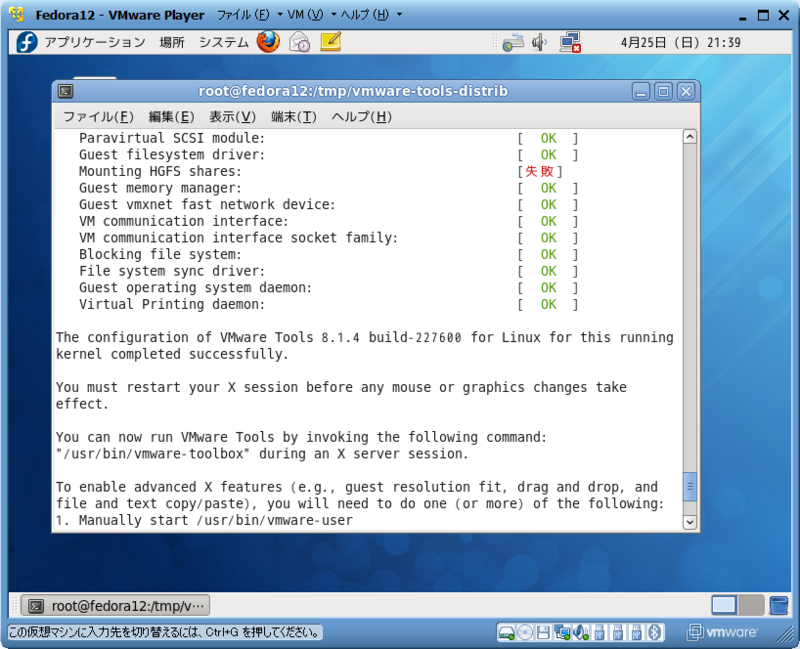Viewport: 800px width, 649px height.
Task: Launch Firefox from the GNOME panel
Action: [x=268, y=42]
